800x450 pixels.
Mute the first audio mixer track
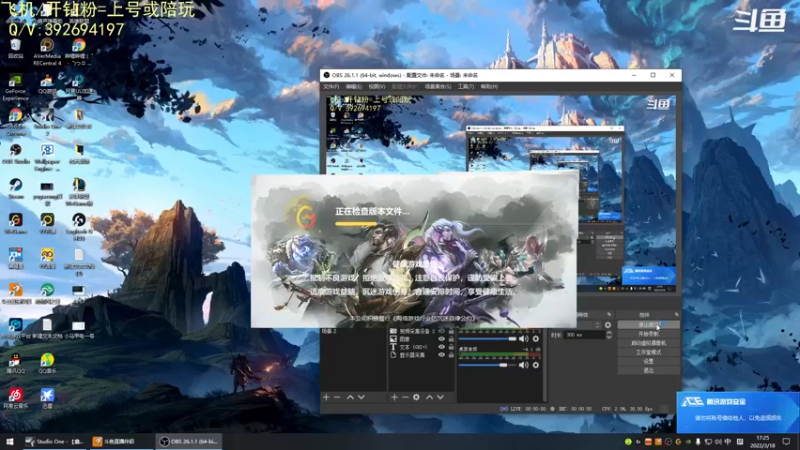coord(523,339)
